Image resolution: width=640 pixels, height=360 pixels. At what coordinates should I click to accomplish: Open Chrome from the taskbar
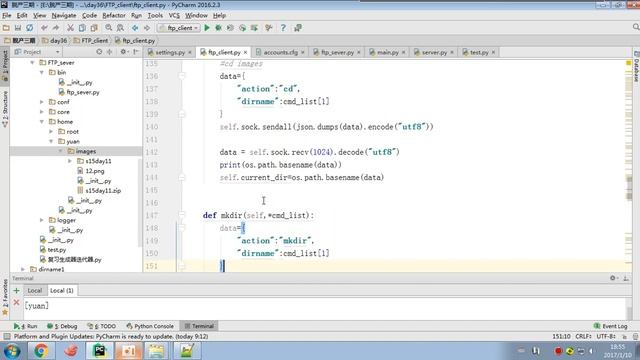(40, 351)
